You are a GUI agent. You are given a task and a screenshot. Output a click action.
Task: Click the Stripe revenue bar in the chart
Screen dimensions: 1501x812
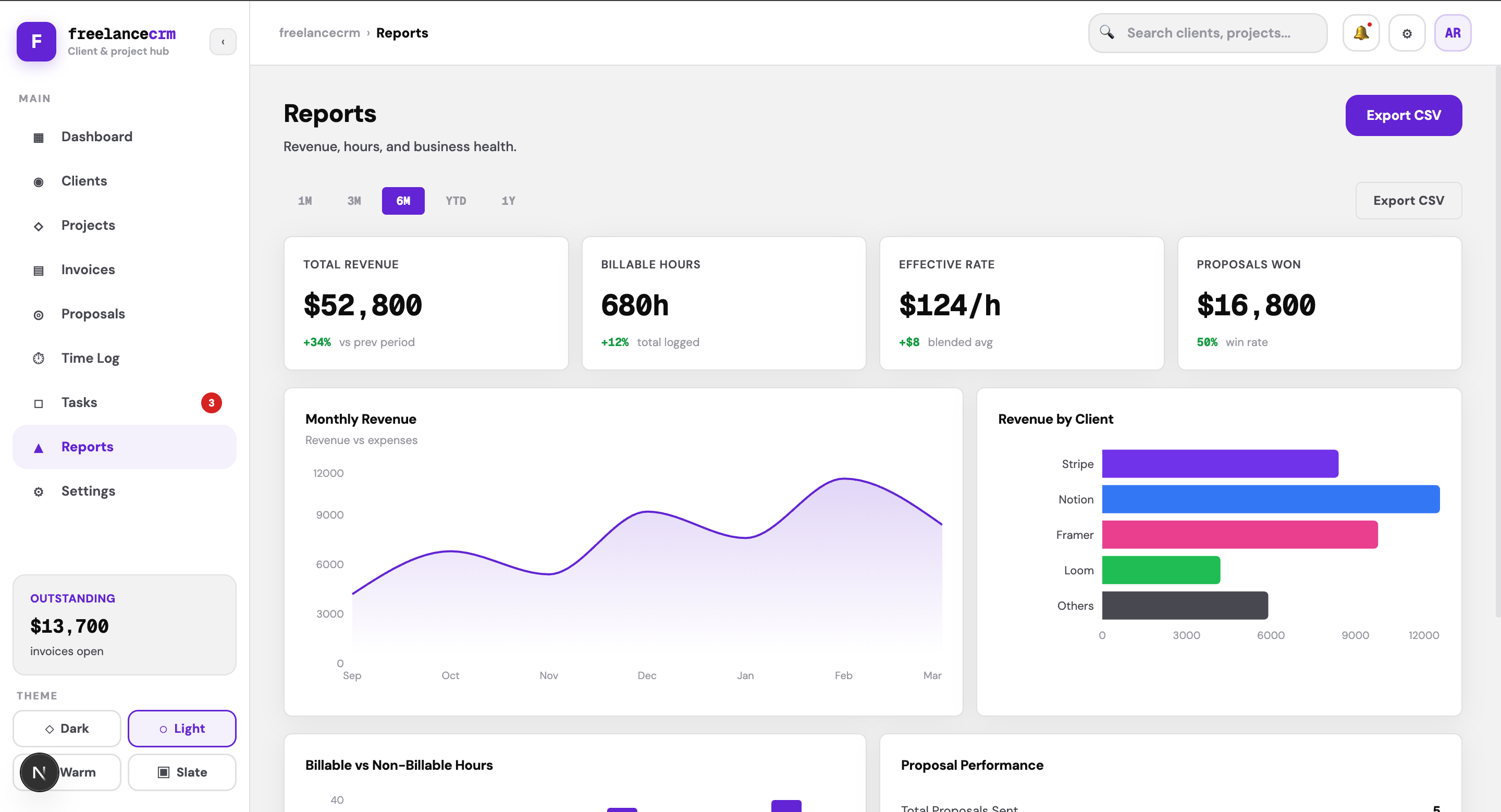(1220, 464)
